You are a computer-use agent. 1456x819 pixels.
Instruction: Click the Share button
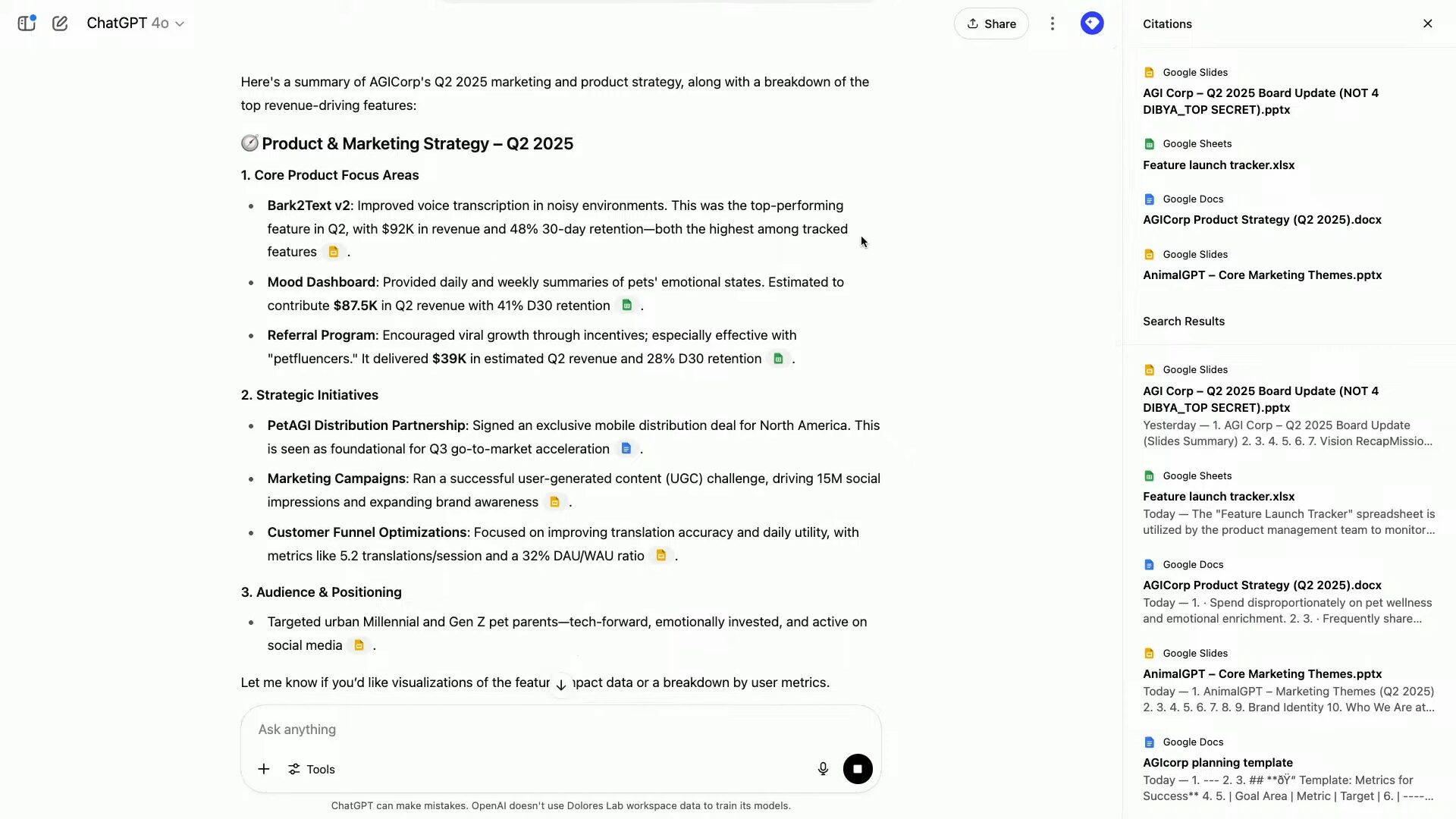pyautogui.click(x=990, y=24)
